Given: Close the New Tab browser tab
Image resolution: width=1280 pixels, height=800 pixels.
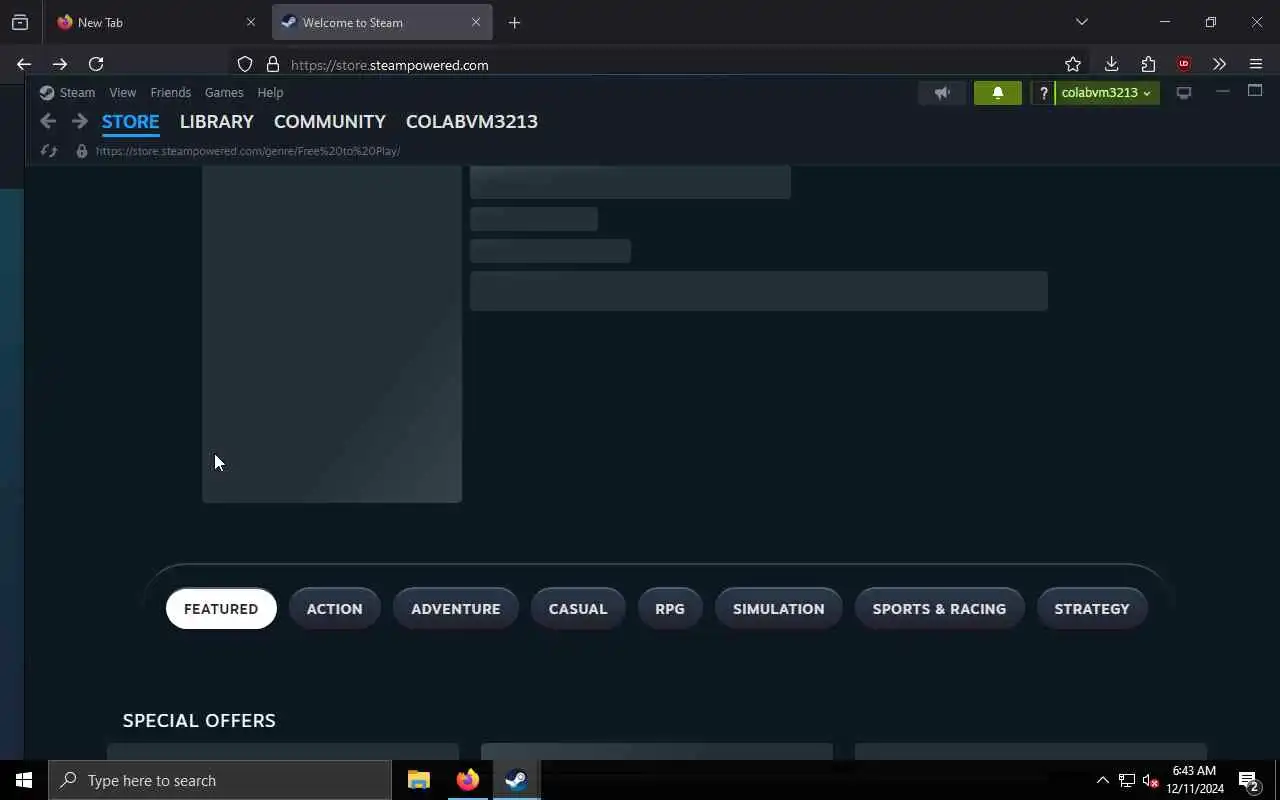Looking at the screenshot, I should pos(250,22).
